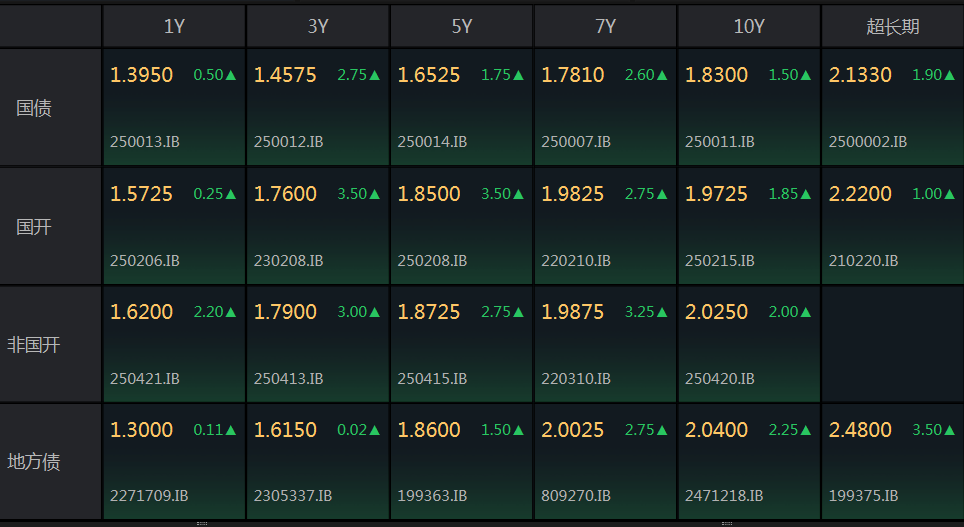Select the 5Y maturity column header
This screenshot has height=527, width=964.
[x=462, y=27]
